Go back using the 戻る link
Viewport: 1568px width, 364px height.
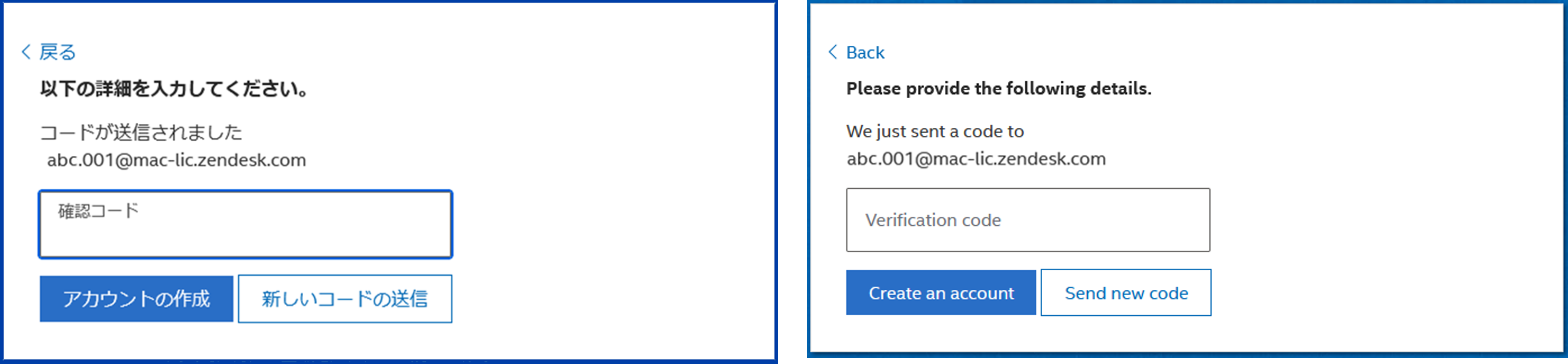tap(57, 52)
